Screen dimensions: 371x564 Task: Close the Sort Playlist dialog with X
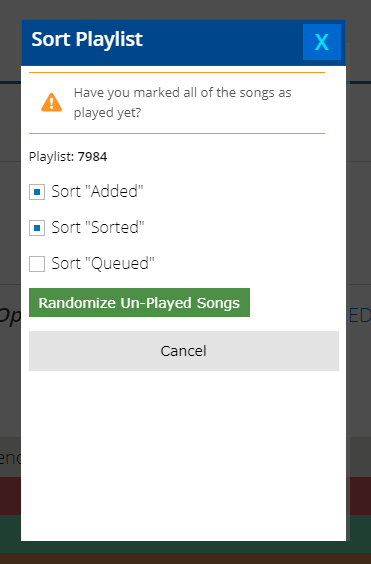point(322,42)
